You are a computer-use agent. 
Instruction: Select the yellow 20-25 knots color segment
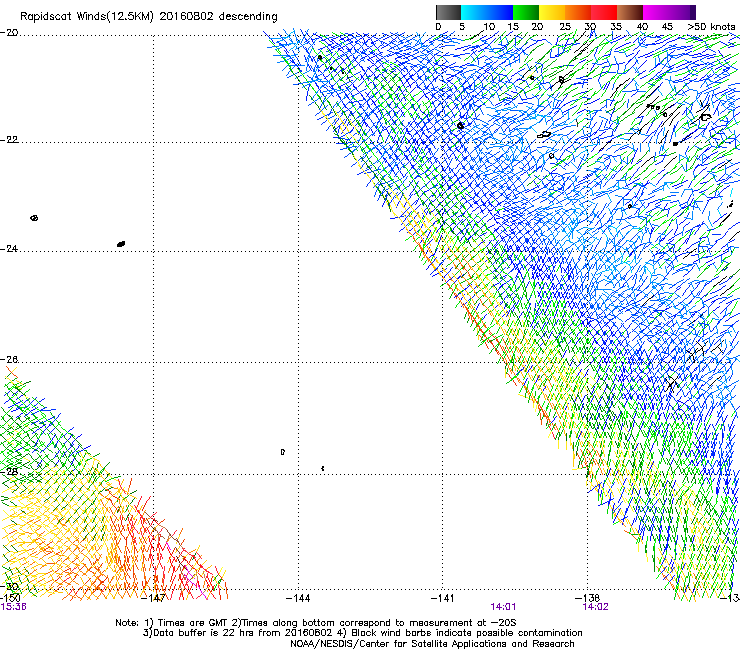point(552,12)
